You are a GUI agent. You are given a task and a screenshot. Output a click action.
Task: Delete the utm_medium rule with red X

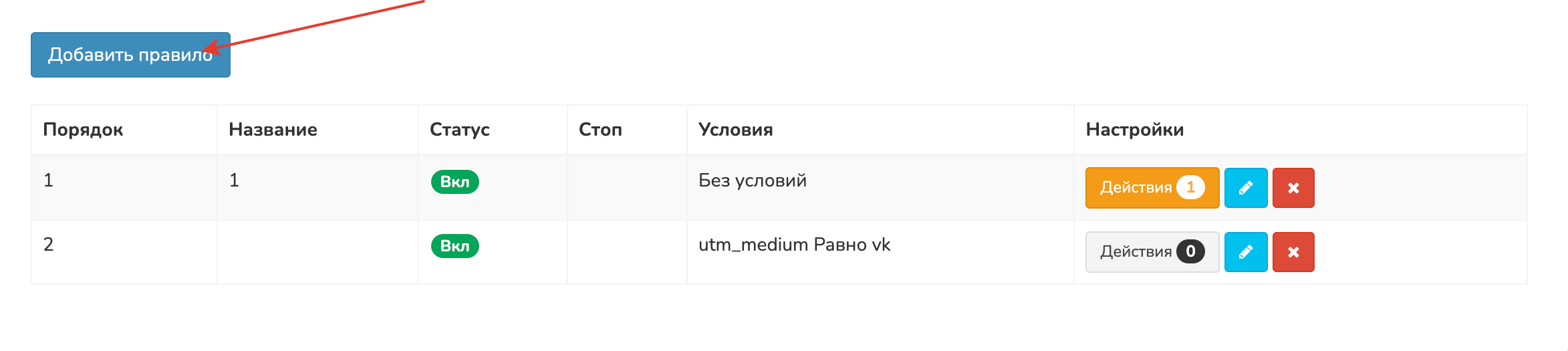1293,252
